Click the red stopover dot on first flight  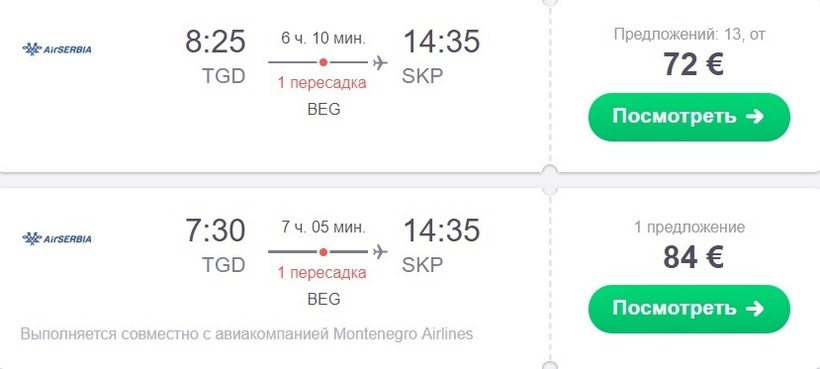point(323,62)
